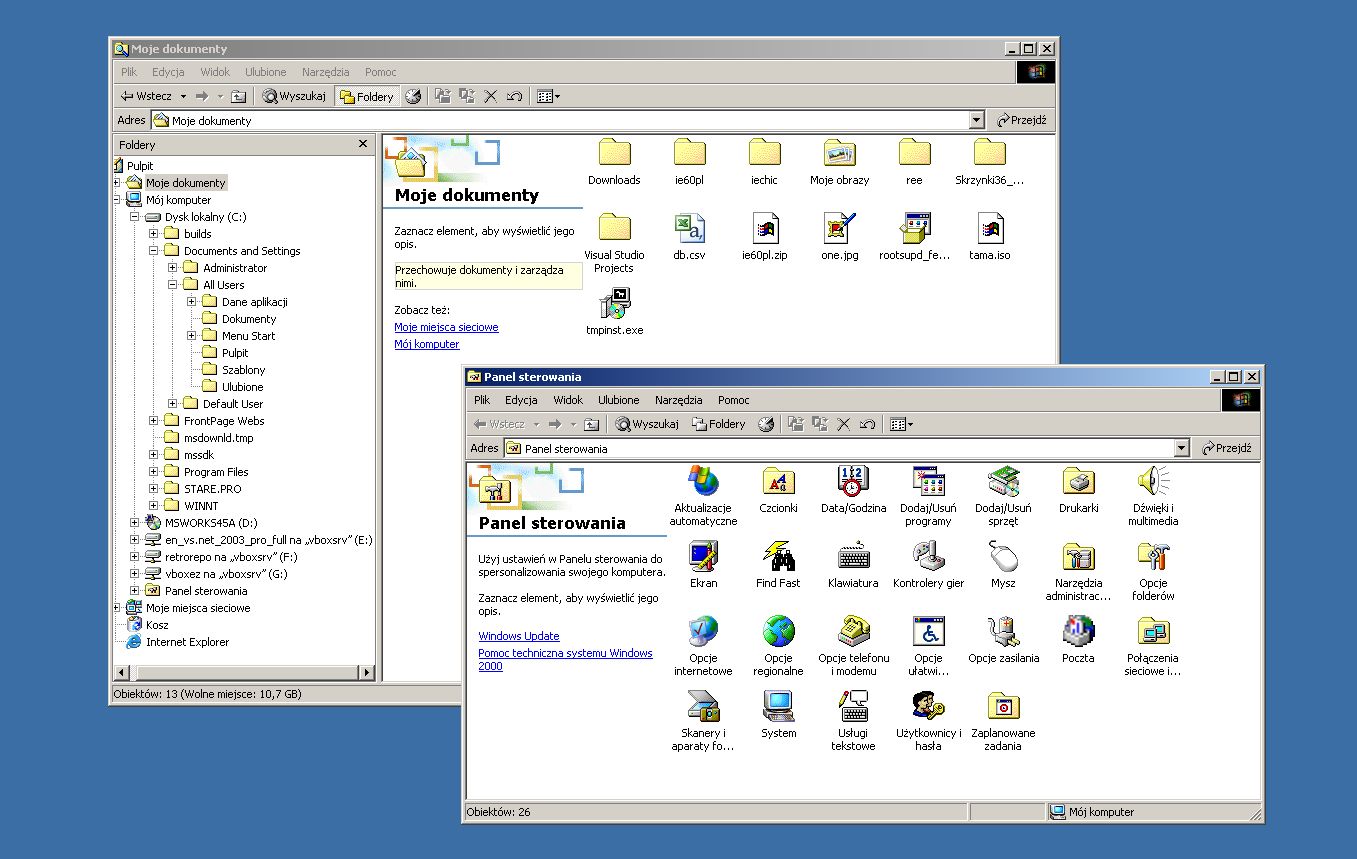Toggle the Foldery pane in Moje dokumenty
The width and height of the screenshot is (1357, 859).
[366, 97]
